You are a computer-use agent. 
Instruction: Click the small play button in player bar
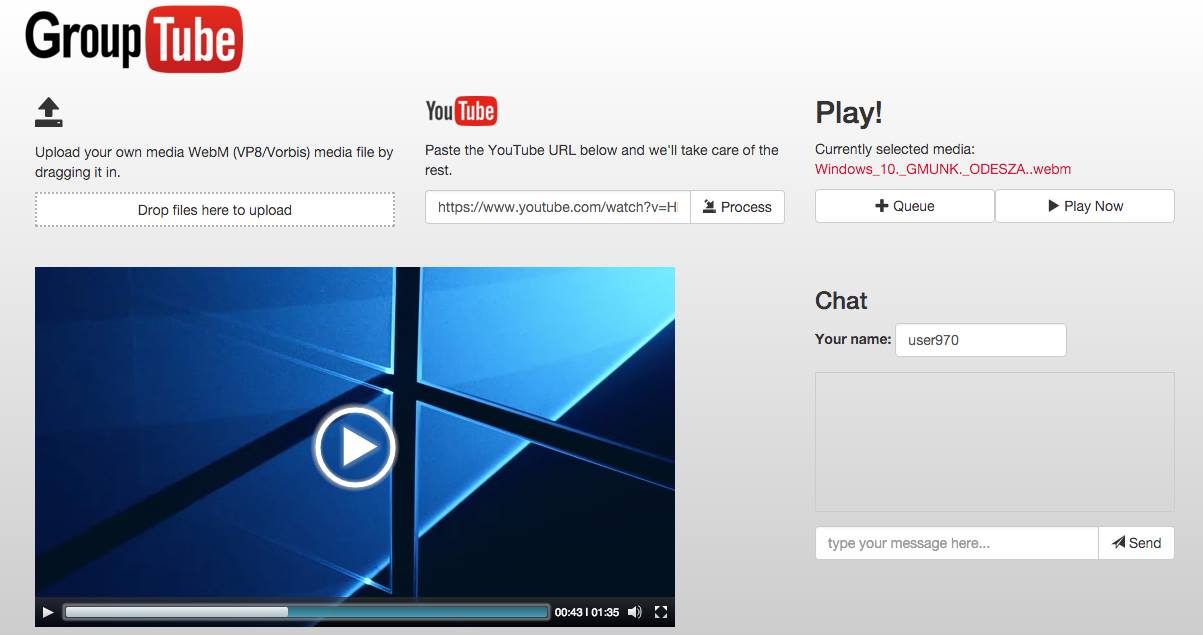coord(47,612)
